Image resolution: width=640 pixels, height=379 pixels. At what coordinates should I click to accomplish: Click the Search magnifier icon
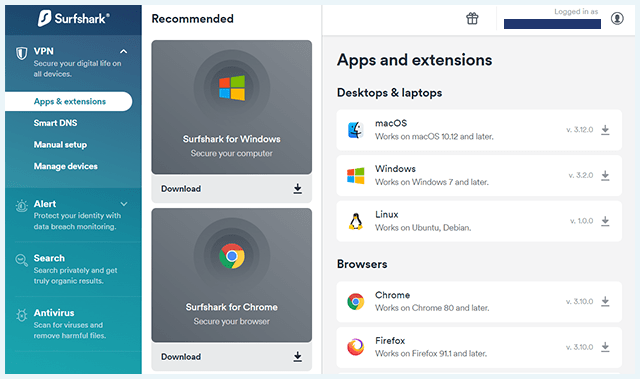(21, 260)
